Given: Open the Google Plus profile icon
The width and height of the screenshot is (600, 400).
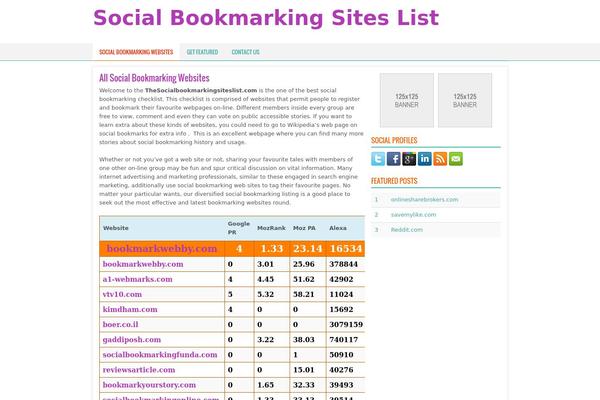Looking at the screenshot, I should [x=409, y=159].
